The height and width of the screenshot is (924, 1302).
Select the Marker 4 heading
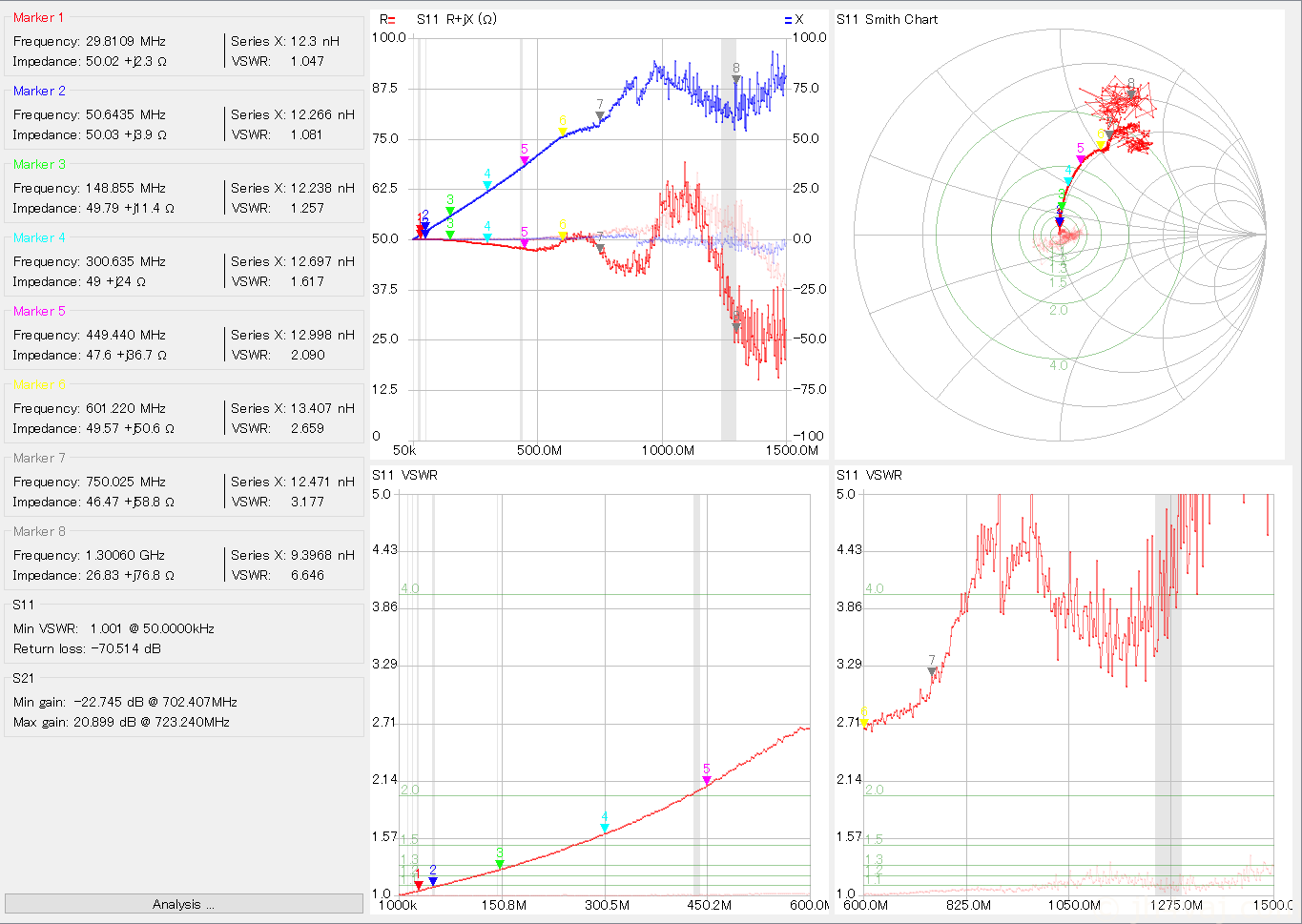click(39, 237)
